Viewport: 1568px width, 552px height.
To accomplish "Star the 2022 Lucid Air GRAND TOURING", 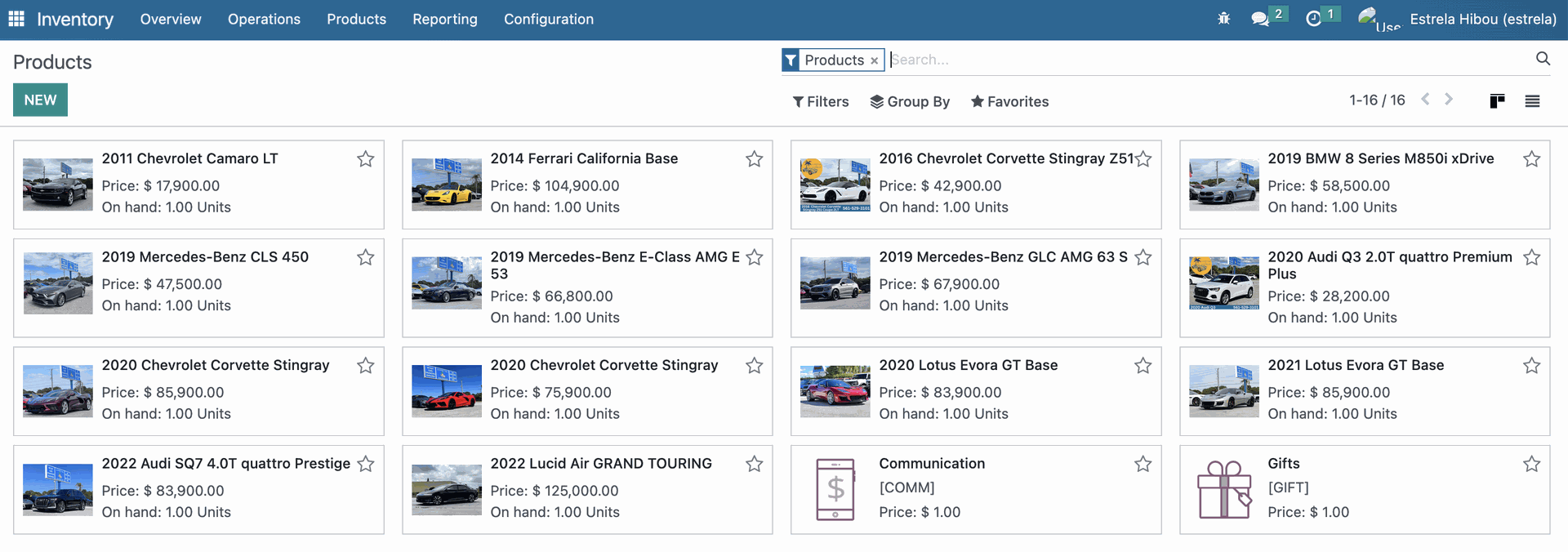I will point(755,464).
